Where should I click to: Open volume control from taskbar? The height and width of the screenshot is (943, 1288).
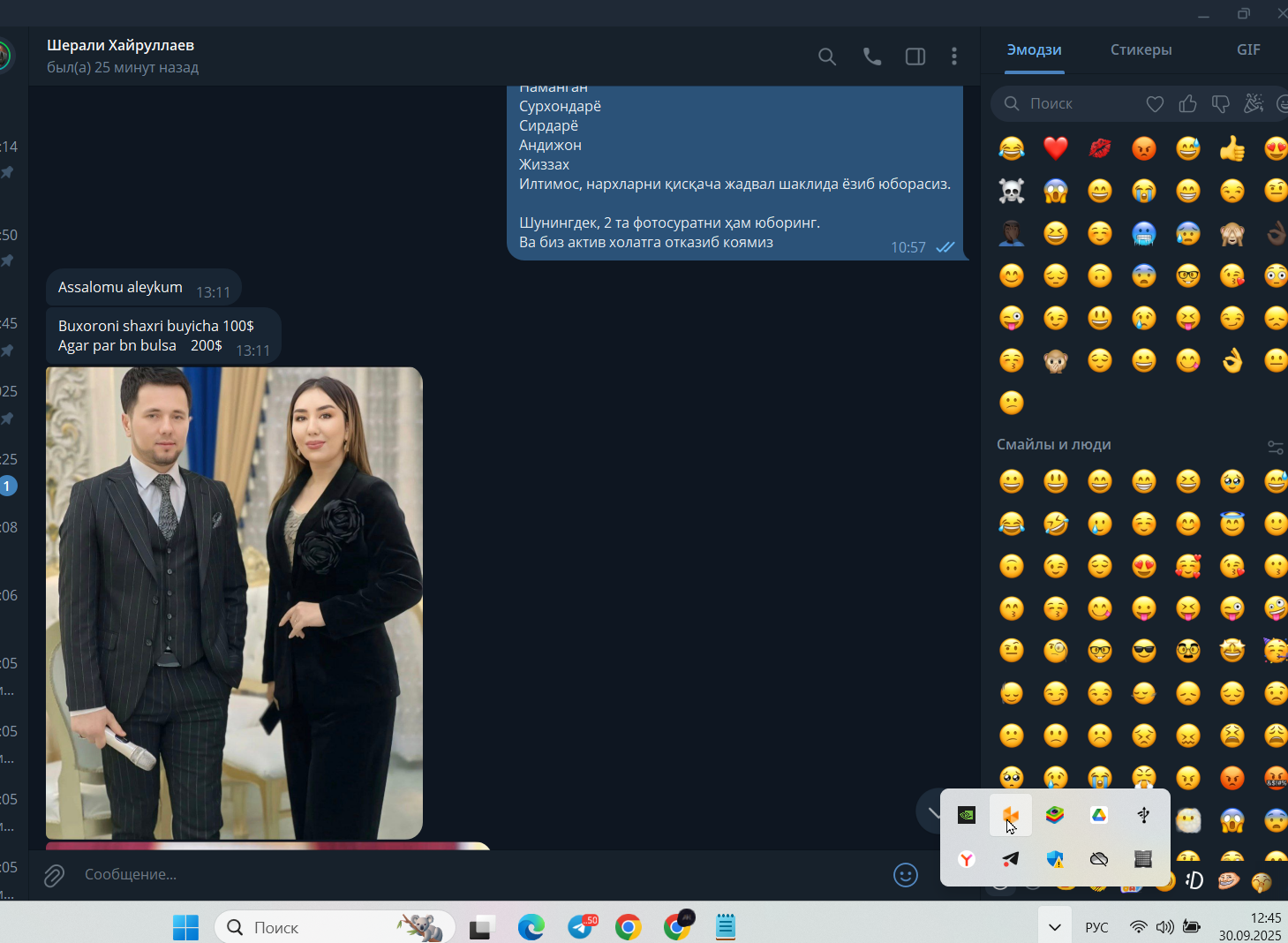coord(1165,927)
